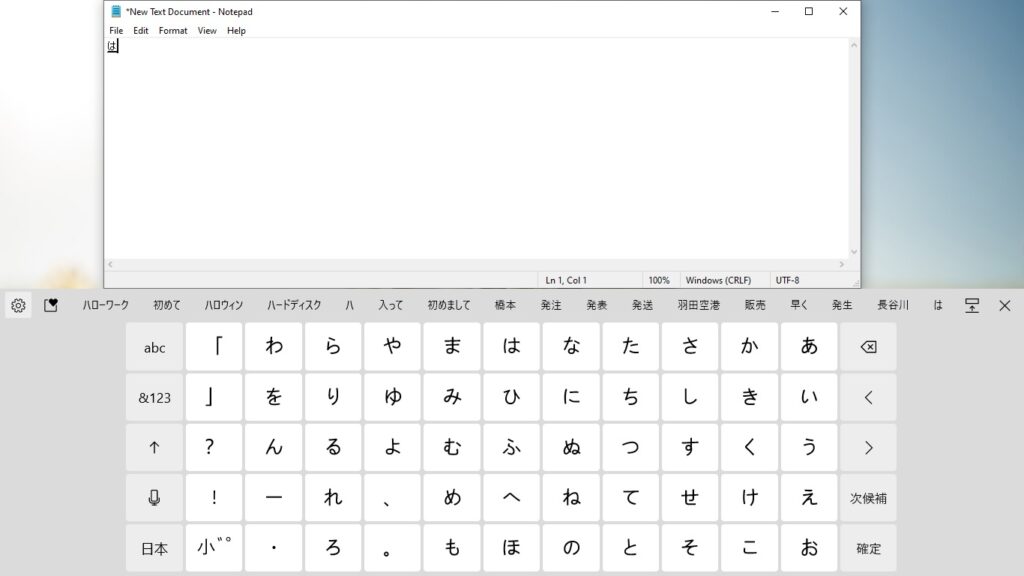Viewport: 1024px width, 576px height.
Task: Select suggestion ハローワーク
Action: click(x=106, y=306)
